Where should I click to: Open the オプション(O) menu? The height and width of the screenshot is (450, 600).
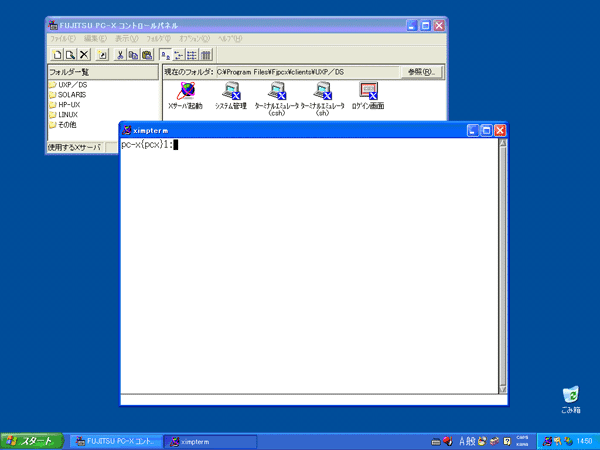coord(194,39)
